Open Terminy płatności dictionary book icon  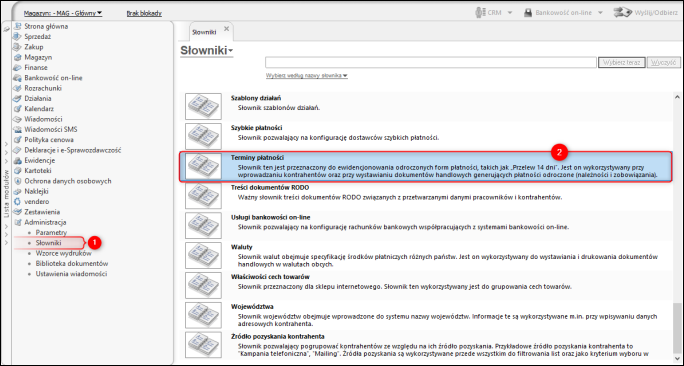pyautogui.click(x=203, y=166)
